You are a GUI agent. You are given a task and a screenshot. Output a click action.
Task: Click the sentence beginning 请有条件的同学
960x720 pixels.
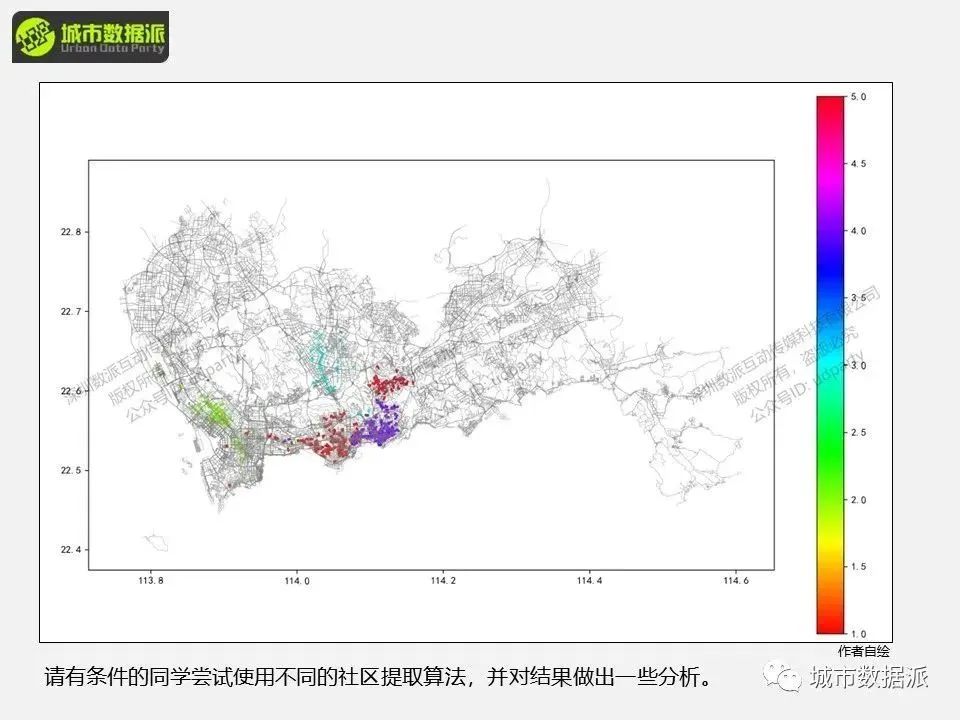click(378, 677)
